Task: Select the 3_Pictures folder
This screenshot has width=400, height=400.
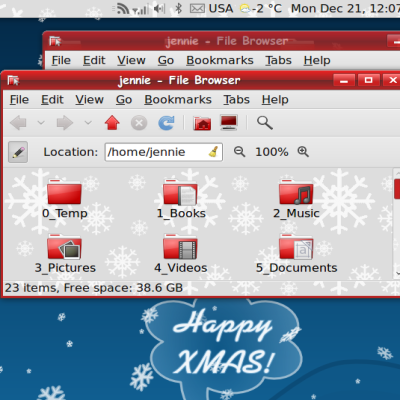Action: tap(65, 254)
